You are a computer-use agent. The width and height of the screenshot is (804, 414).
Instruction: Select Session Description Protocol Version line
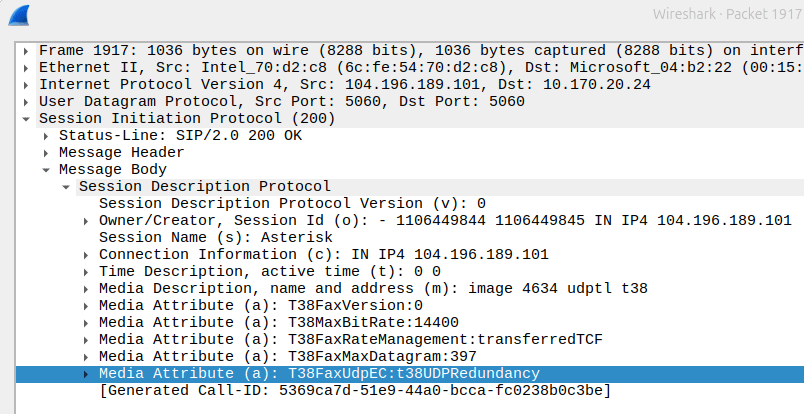(x=292, y=204)
